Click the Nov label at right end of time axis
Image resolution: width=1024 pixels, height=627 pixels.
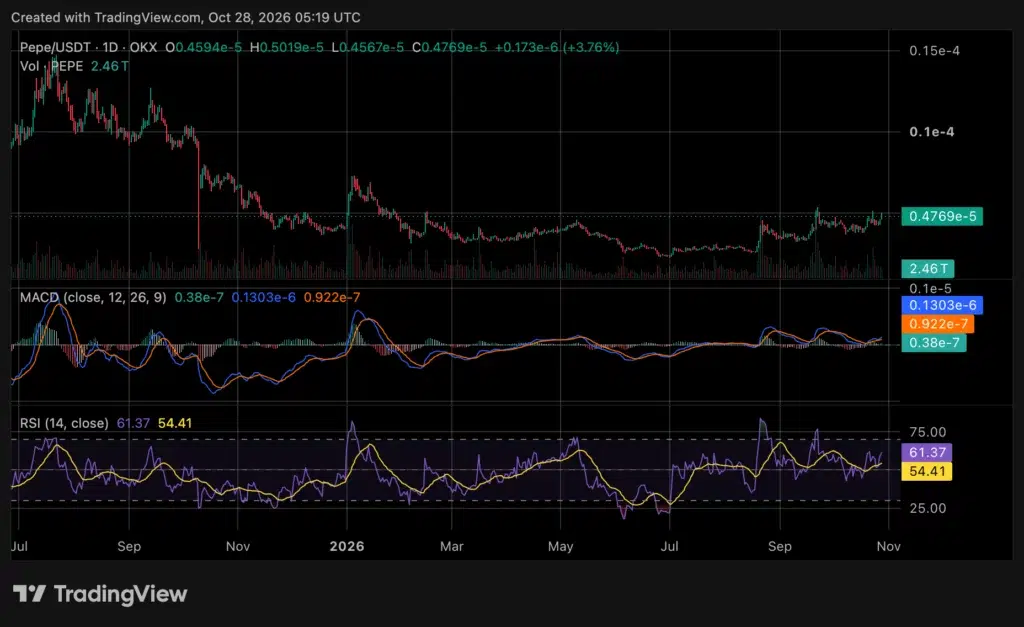point(888,546)
